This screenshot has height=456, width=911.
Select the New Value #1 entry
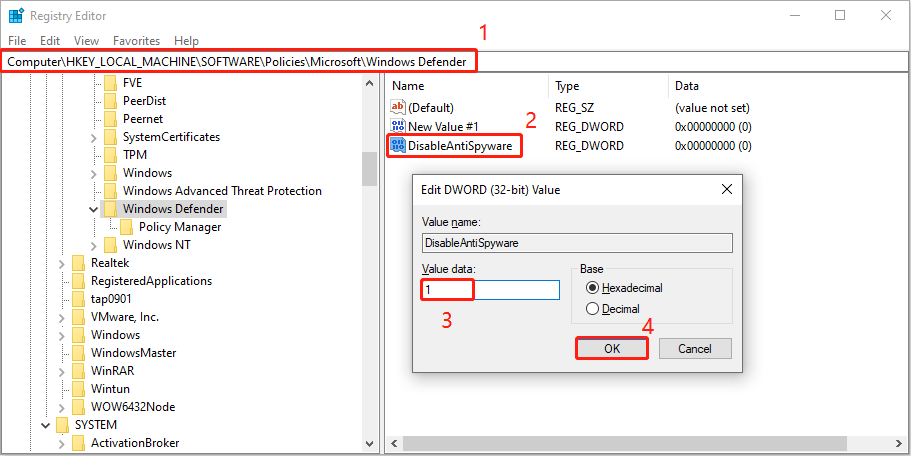[x=443, y=127]
